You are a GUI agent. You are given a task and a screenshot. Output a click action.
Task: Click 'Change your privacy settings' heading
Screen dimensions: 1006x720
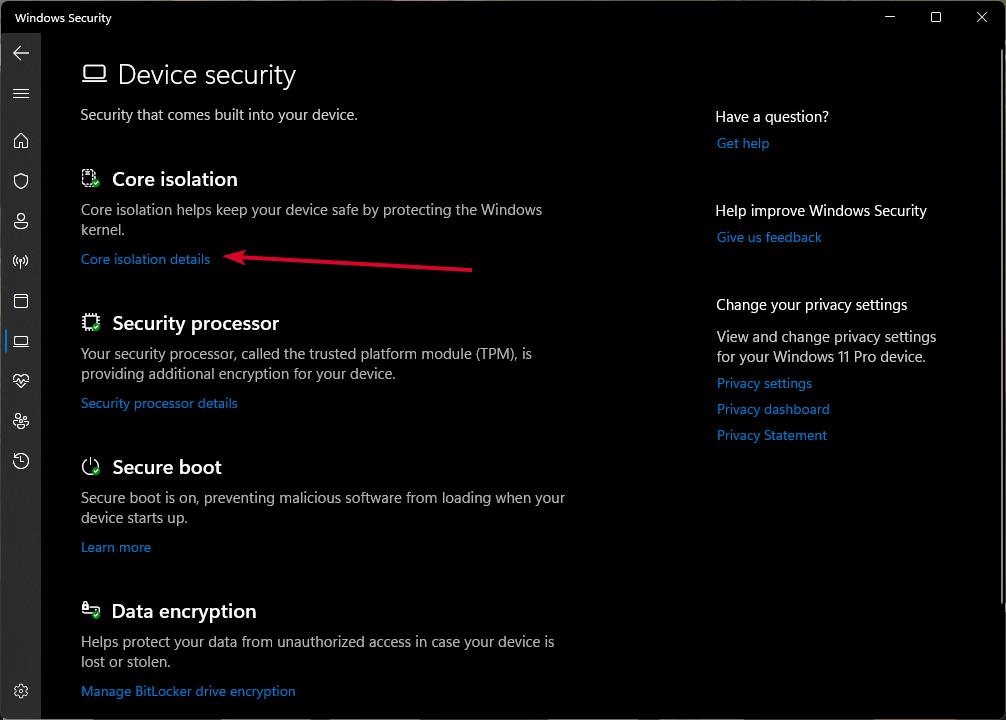click(x=812, y=305)
